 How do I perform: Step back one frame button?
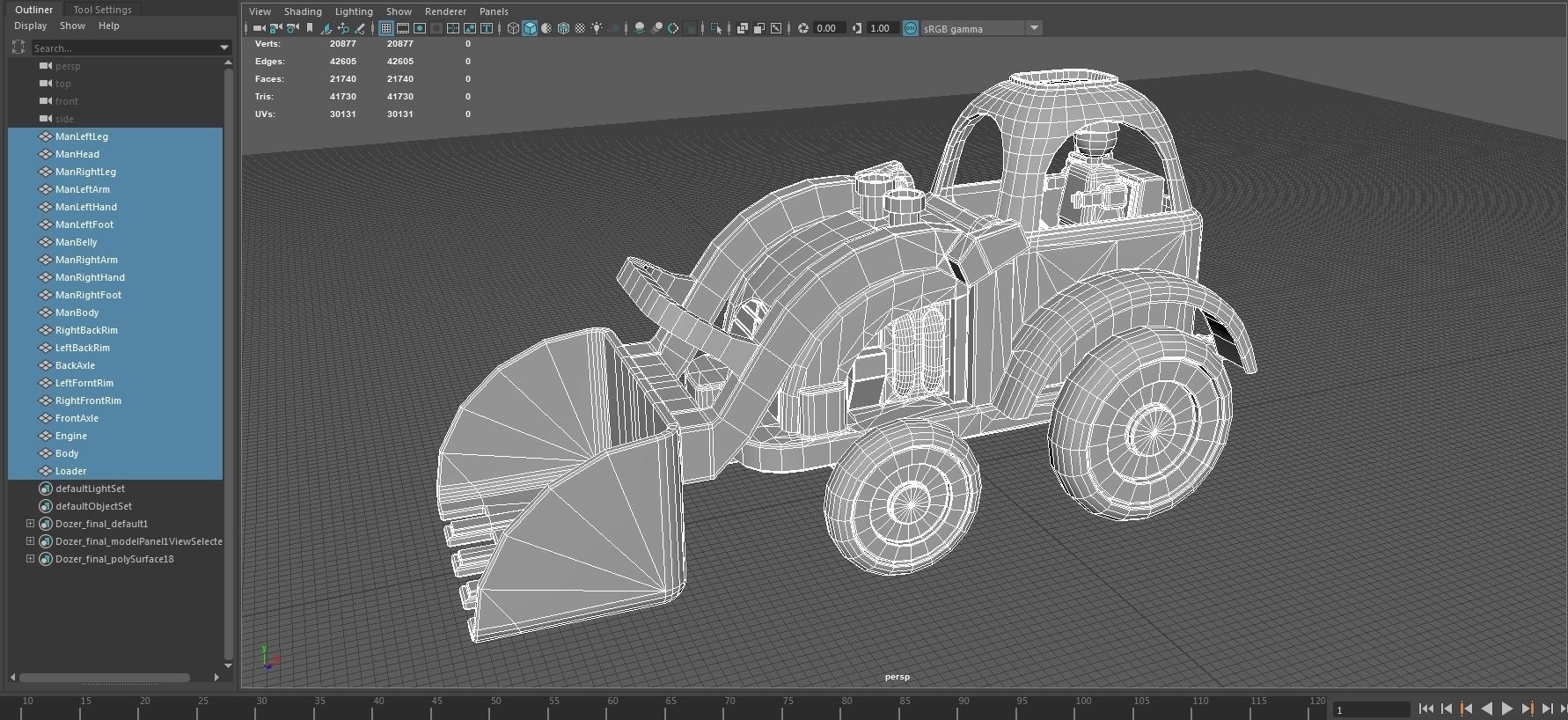click(x=1447, y=709)
